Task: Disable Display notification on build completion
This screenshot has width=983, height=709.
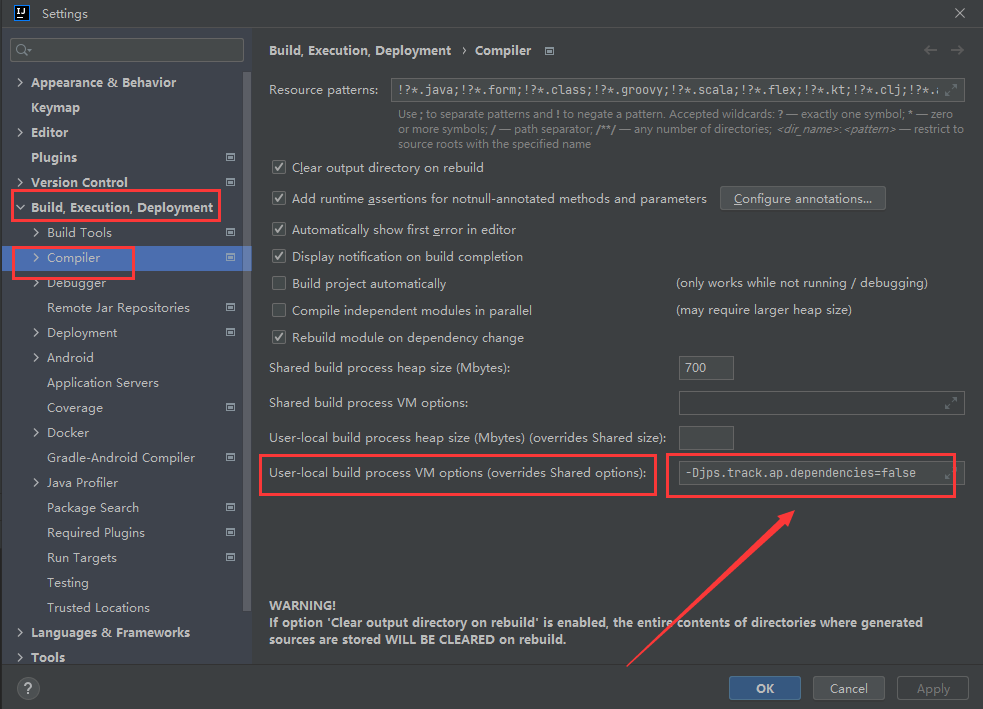Action: (278, 256)
